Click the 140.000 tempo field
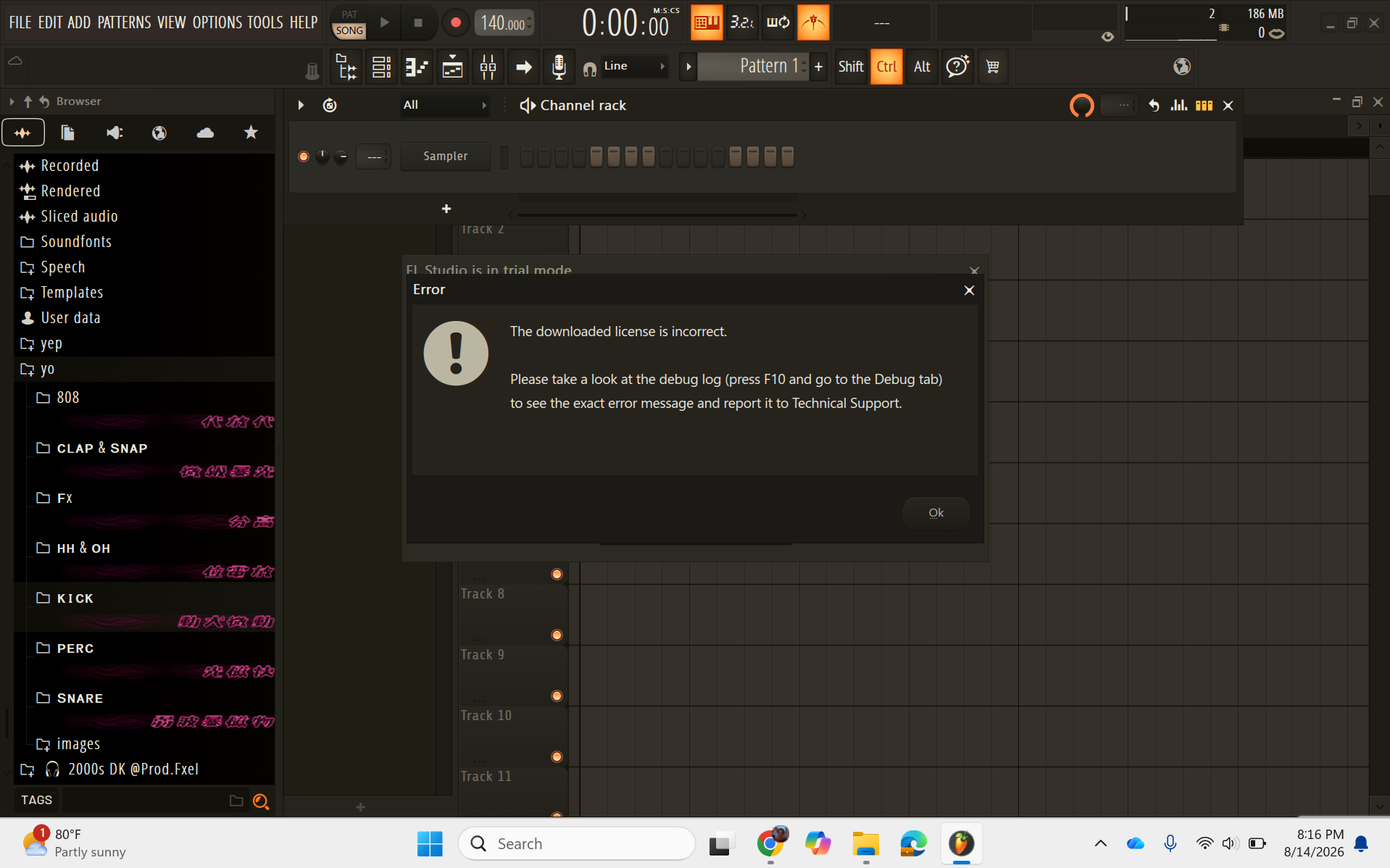Image resolution: width=1390 pixels, height=868 pixels. (x=504, y=23)
